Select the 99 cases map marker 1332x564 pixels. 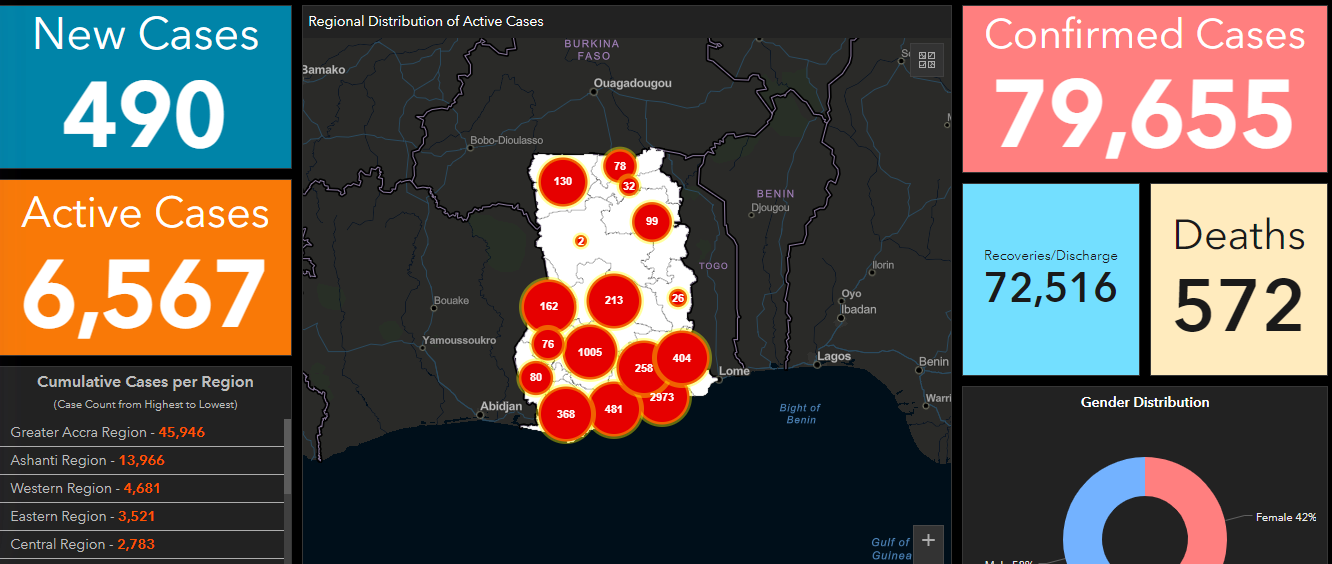point(651,221)
